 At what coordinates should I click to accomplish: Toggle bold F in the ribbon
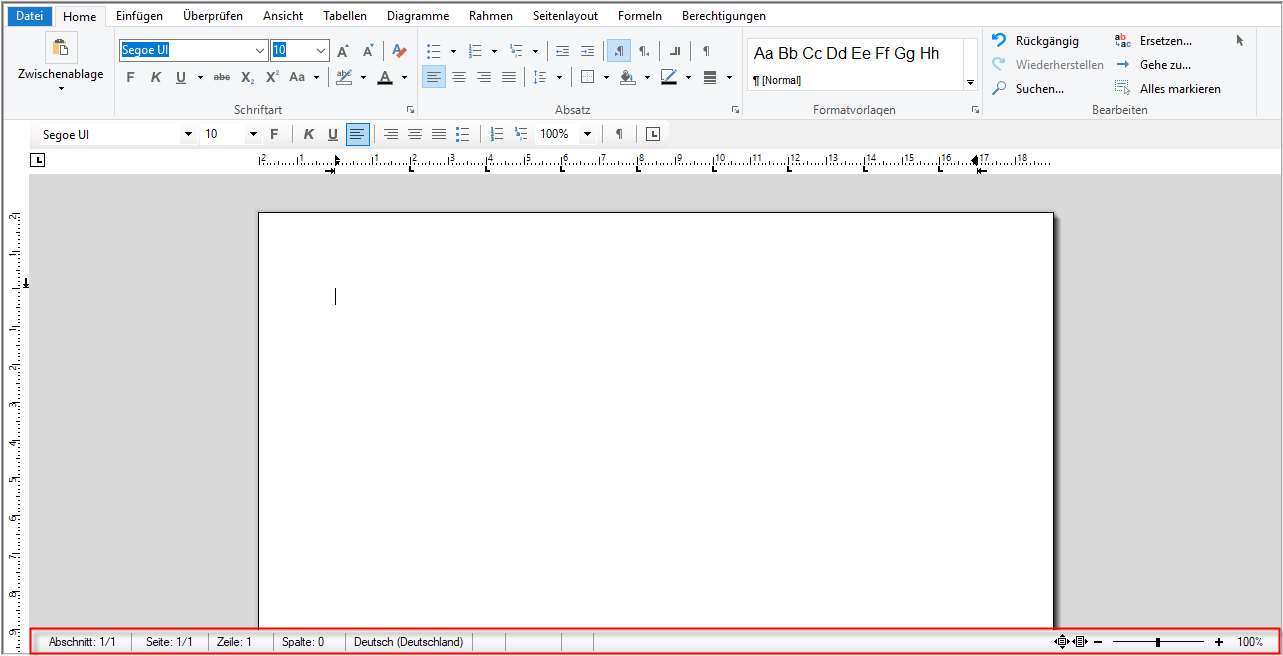pos(130,77)
